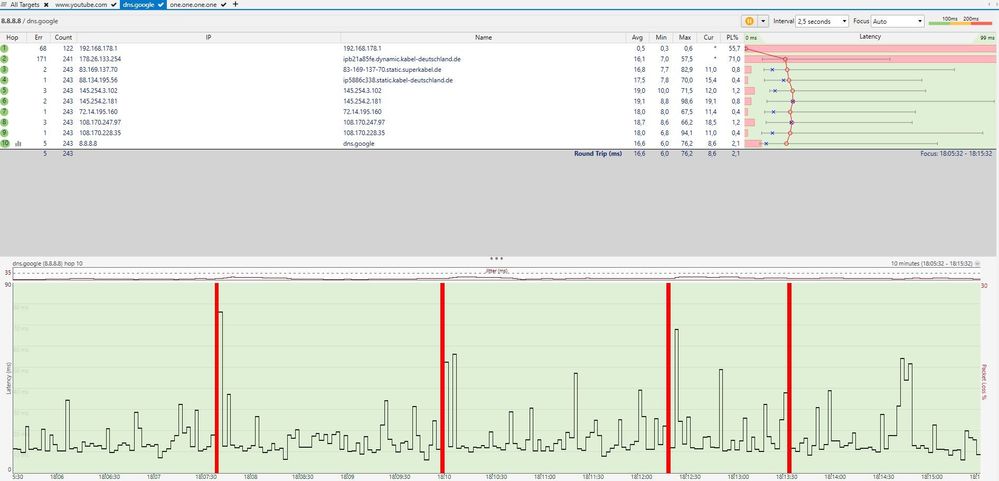Select IP 8.8.8.8 in hop 10

[x=88, y=143]
